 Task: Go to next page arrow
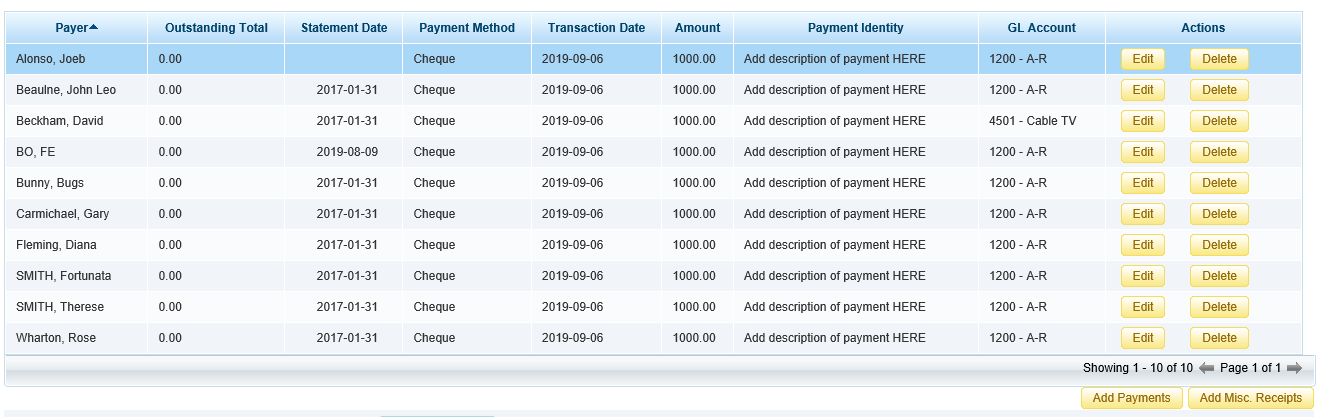tap(1294, 368)
